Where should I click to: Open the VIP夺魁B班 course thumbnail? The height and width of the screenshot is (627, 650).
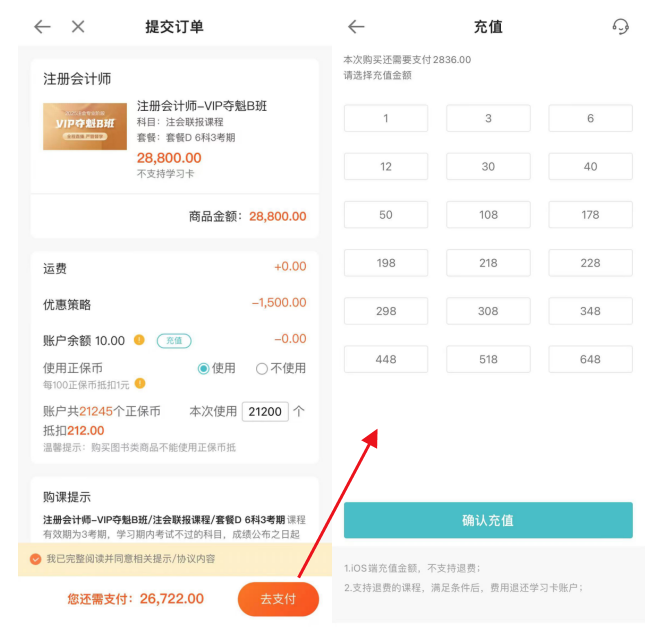[85, 127]
